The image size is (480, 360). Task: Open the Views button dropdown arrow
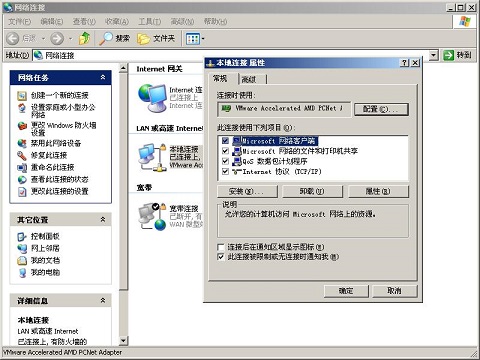tap(203, 39)
